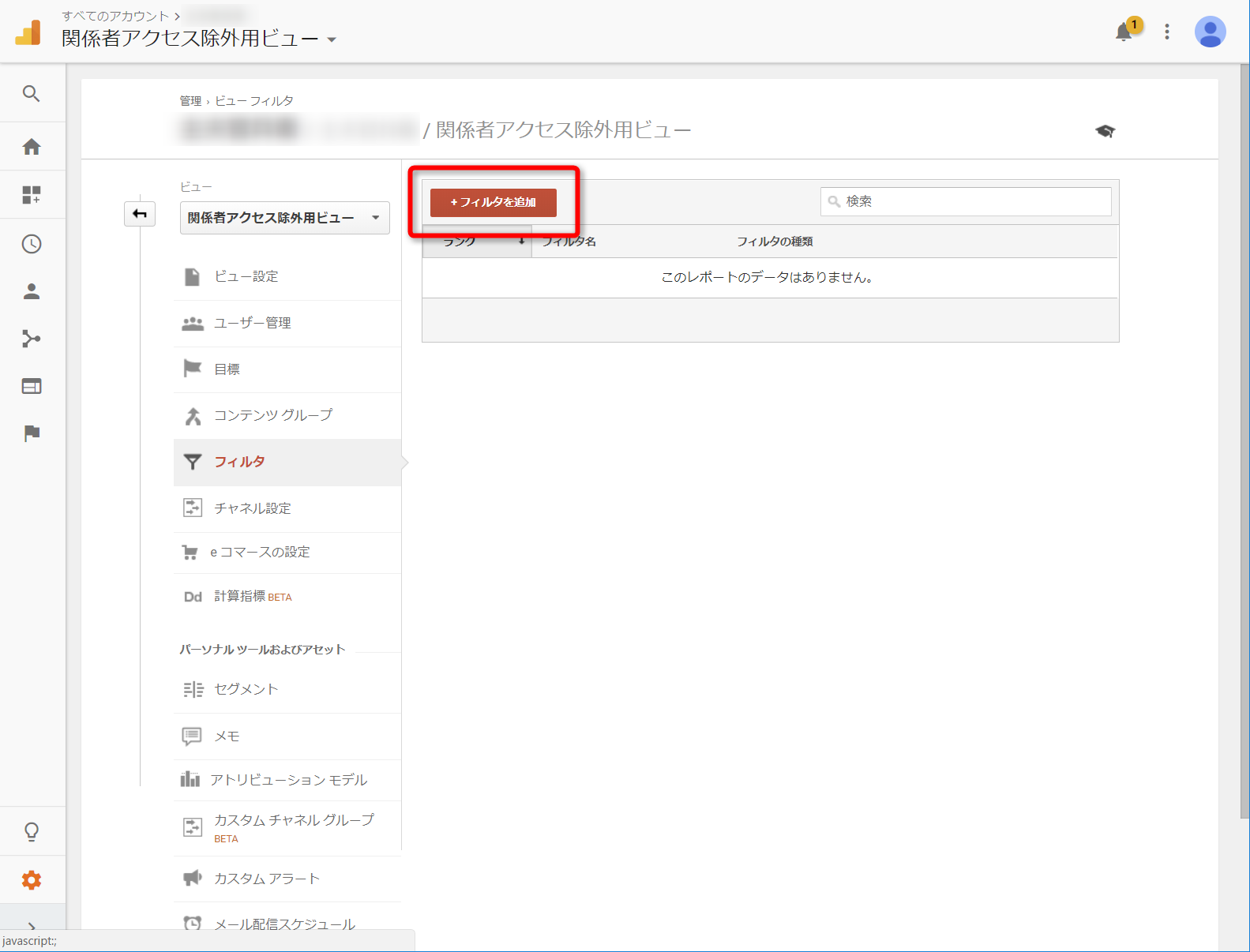Click the Discover lightbulb icon
Screen dimensions: 1250x952
pyautogui.click(x=32, y=831)
